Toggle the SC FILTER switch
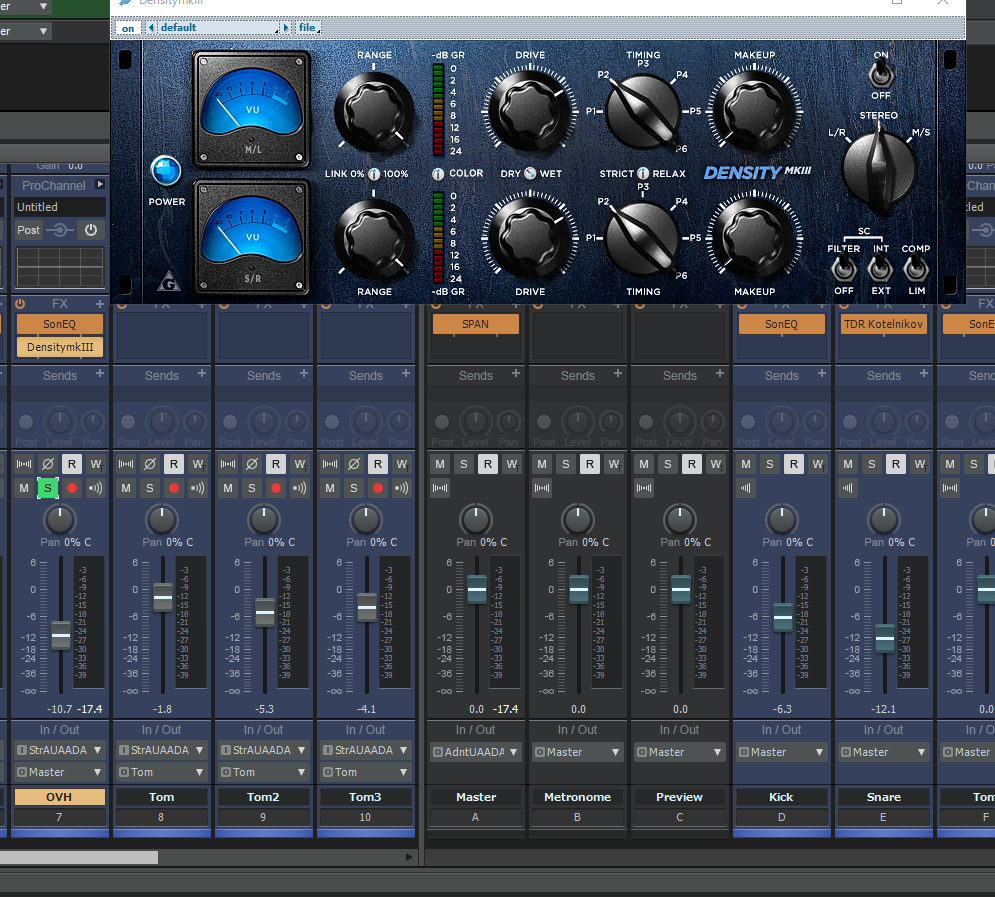995x897 pixels. [x=843, y=268]
